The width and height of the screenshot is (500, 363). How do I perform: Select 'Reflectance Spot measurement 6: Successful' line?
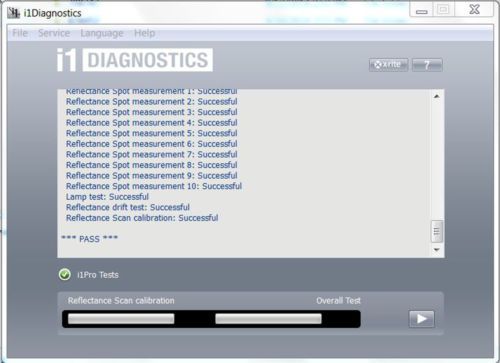pos(152,144)
